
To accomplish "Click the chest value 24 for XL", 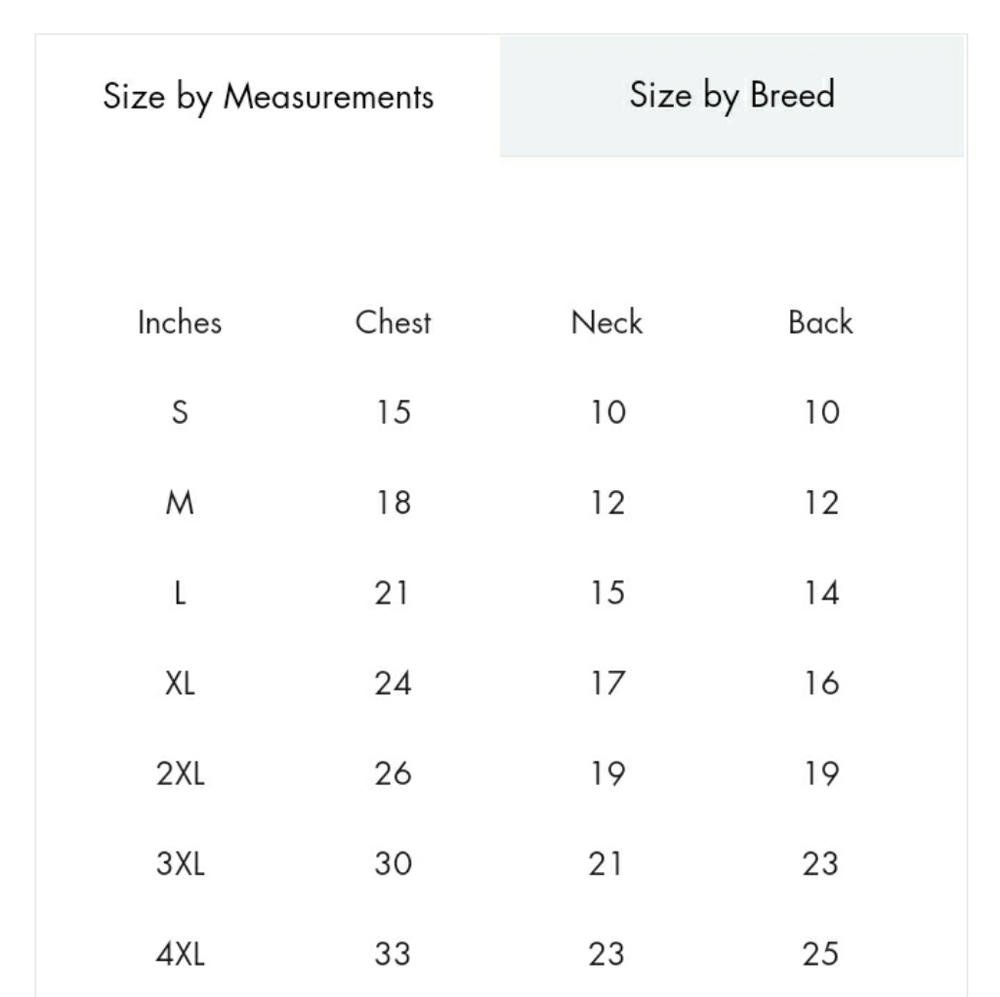I will click(x=393, y=684).
